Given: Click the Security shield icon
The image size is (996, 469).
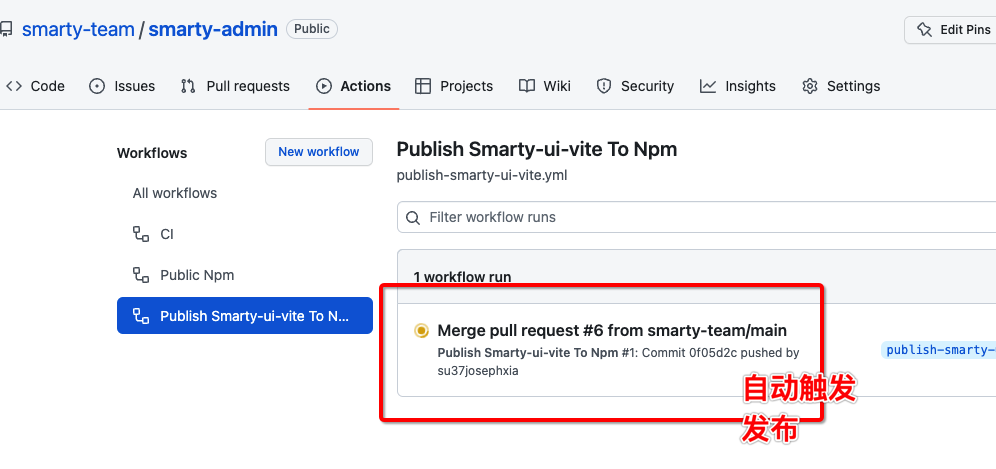Looking at the screenshot, I should tap(604, 86).
